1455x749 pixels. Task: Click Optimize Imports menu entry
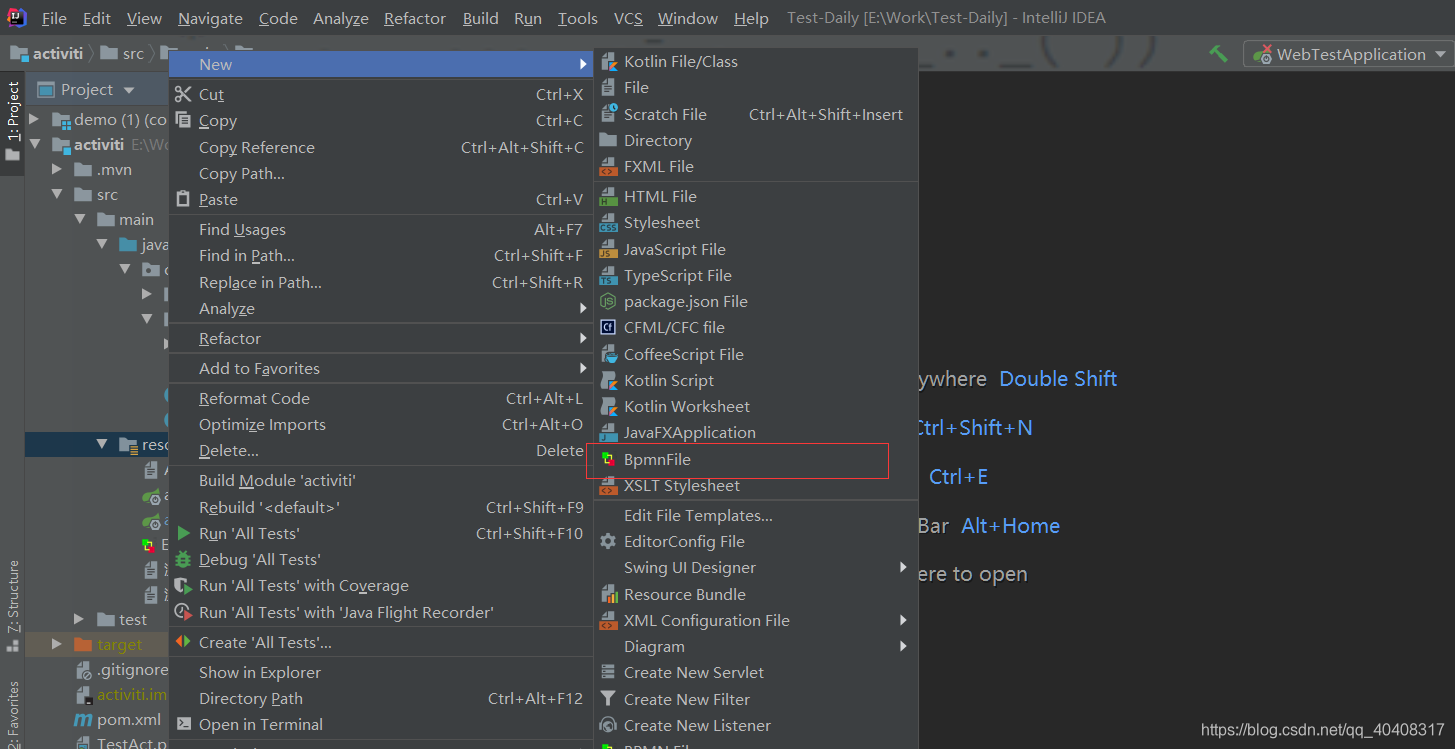pos(381,425)
